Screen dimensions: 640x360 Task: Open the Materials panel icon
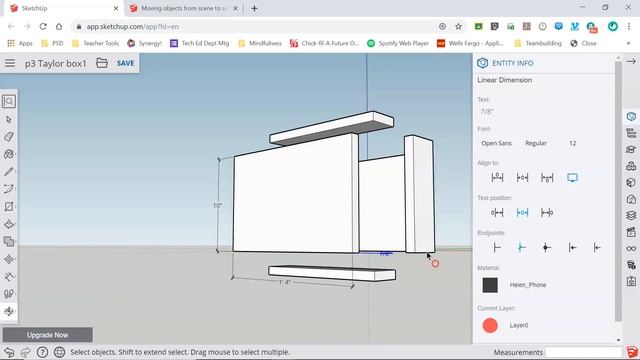[631, 182]
